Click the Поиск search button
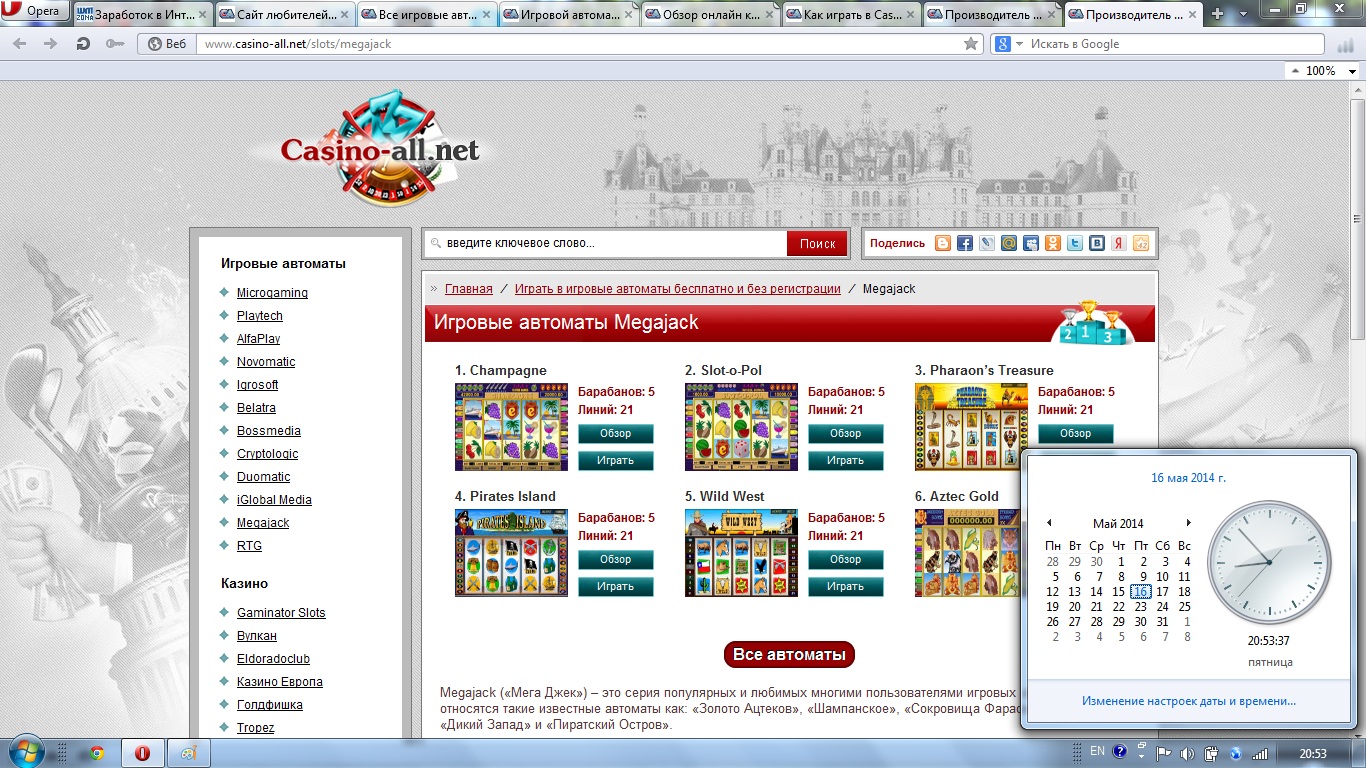Image resolution: width=1366 pixels, height=768 pixels. [817, 244]
